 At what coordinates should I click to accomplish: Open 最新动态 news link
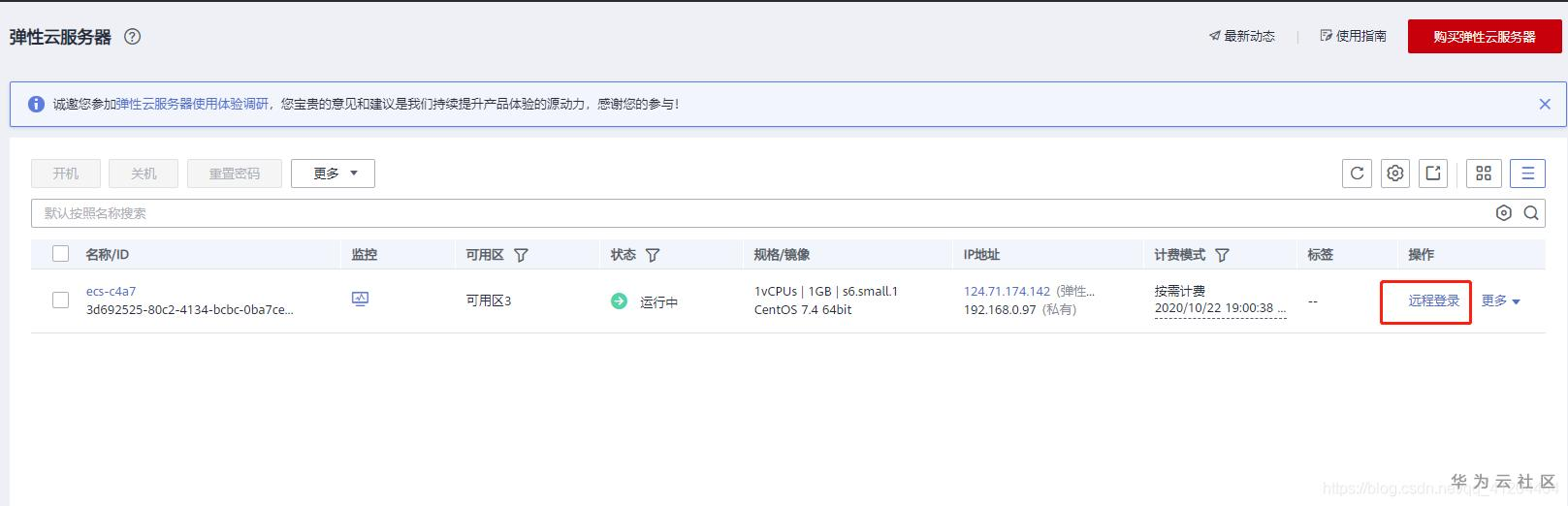(x=1242, y=36)
